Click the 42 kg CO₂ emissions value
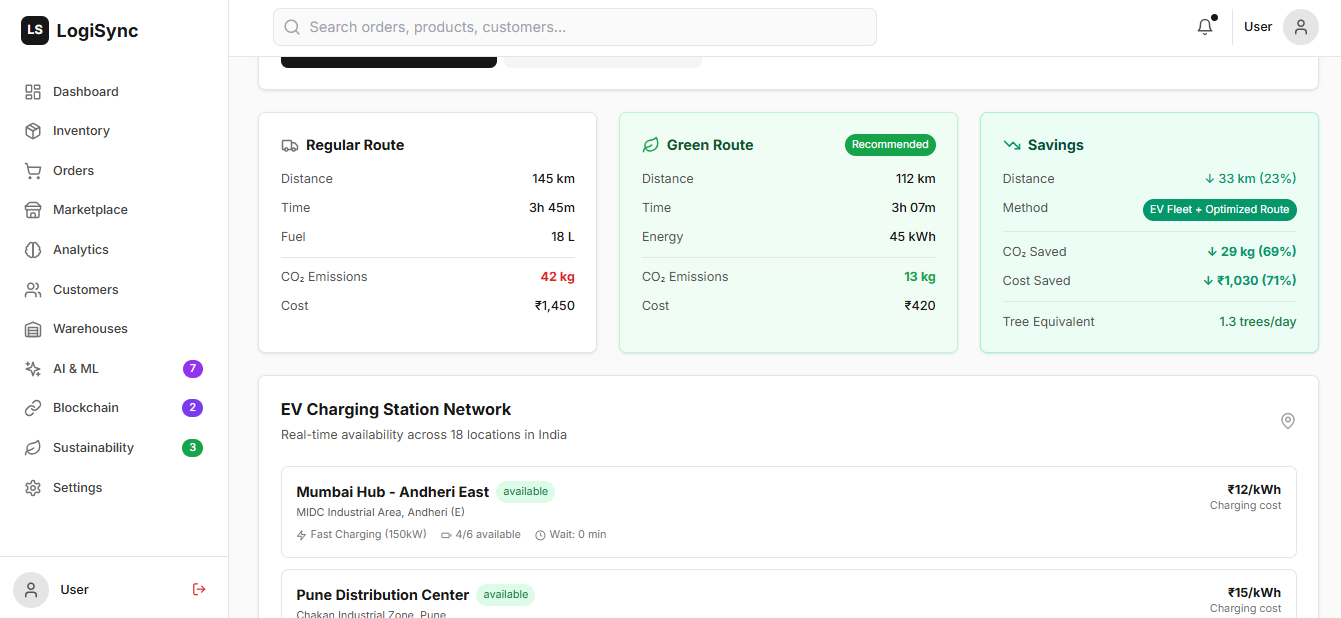This screenshot has height=618, width=1341. (558, 277)
